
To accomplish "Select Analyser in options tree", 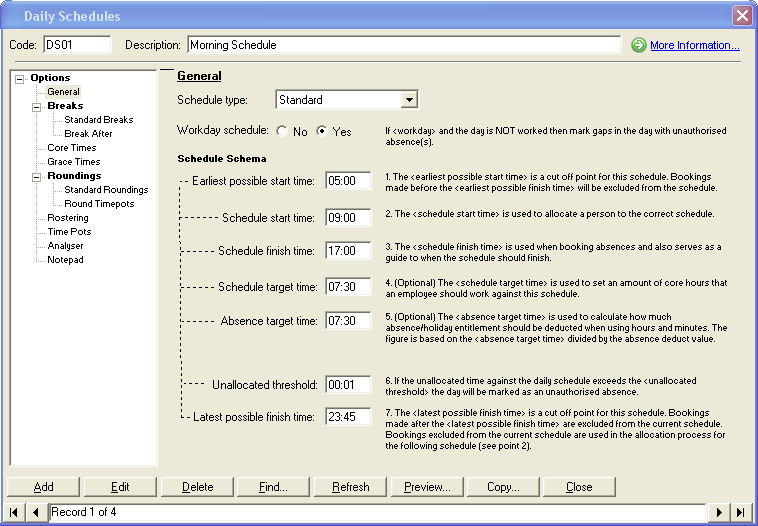I will pyautogui.click(x=65, y=246).
